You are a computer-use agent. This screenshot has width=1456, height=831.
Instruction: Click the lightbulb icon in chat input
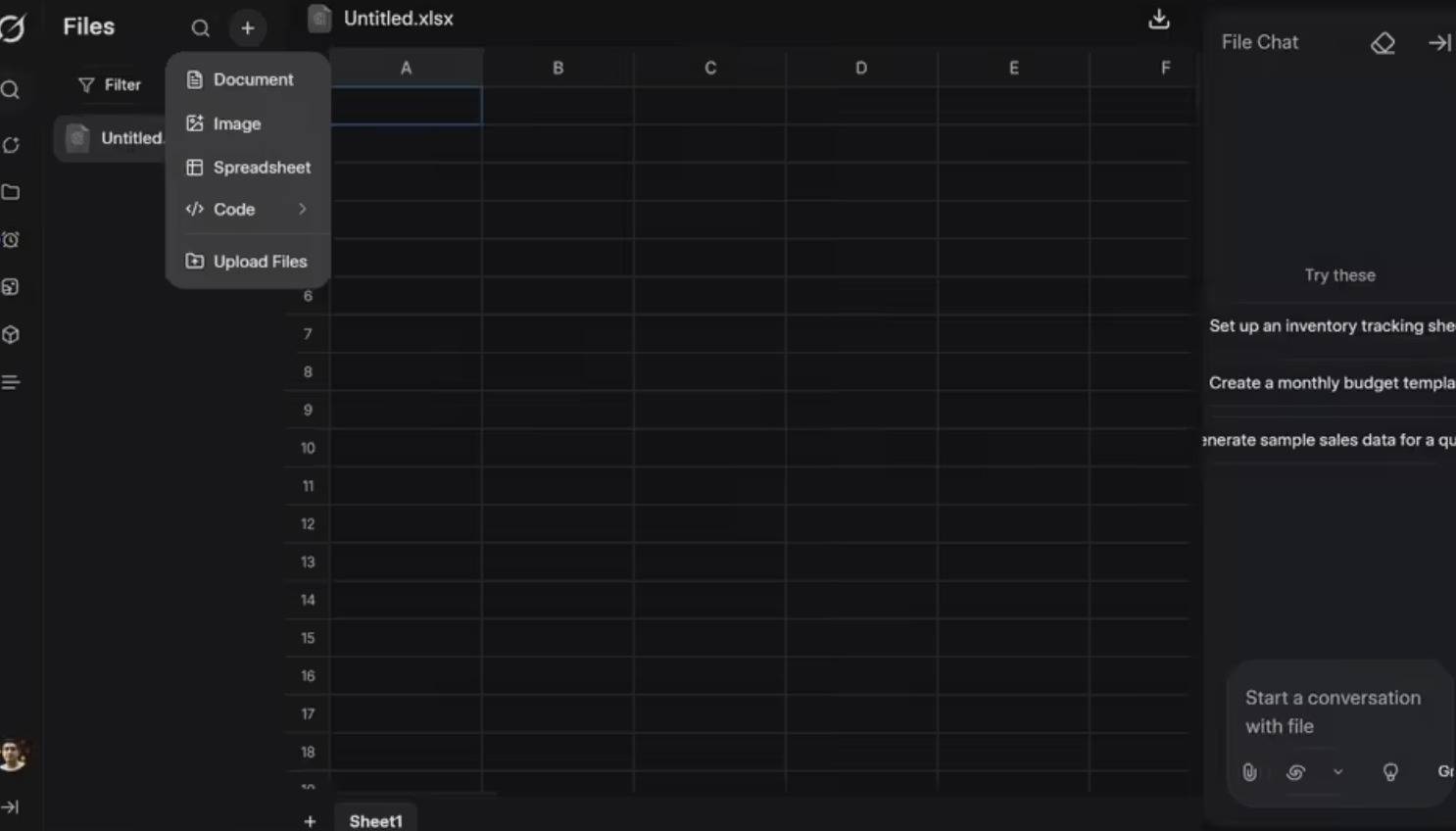[x=1389, y=772]
